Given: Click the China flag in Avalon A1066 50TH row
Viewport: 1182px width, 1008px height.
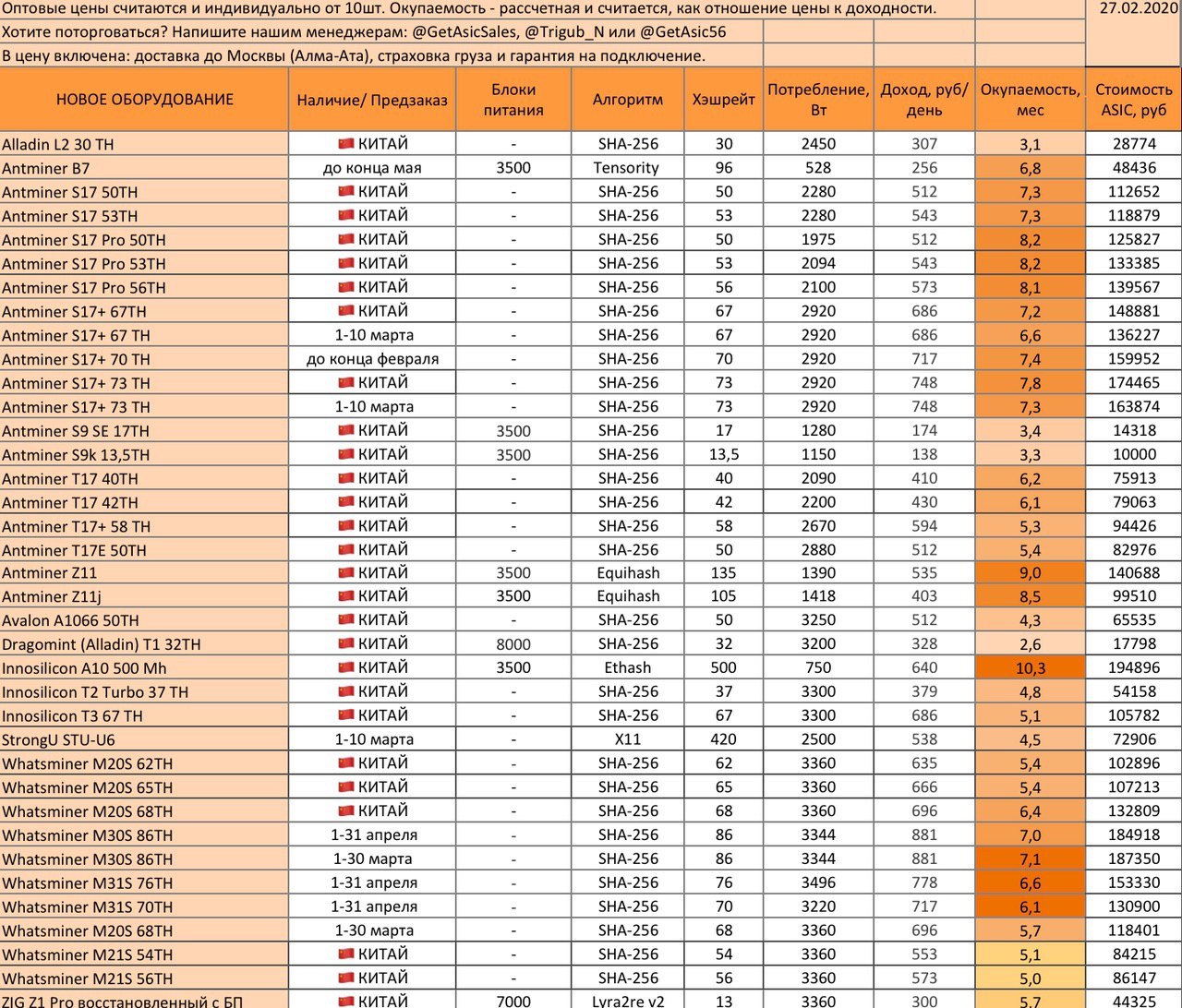Looking at the screenshot, I should click(346, 620).
